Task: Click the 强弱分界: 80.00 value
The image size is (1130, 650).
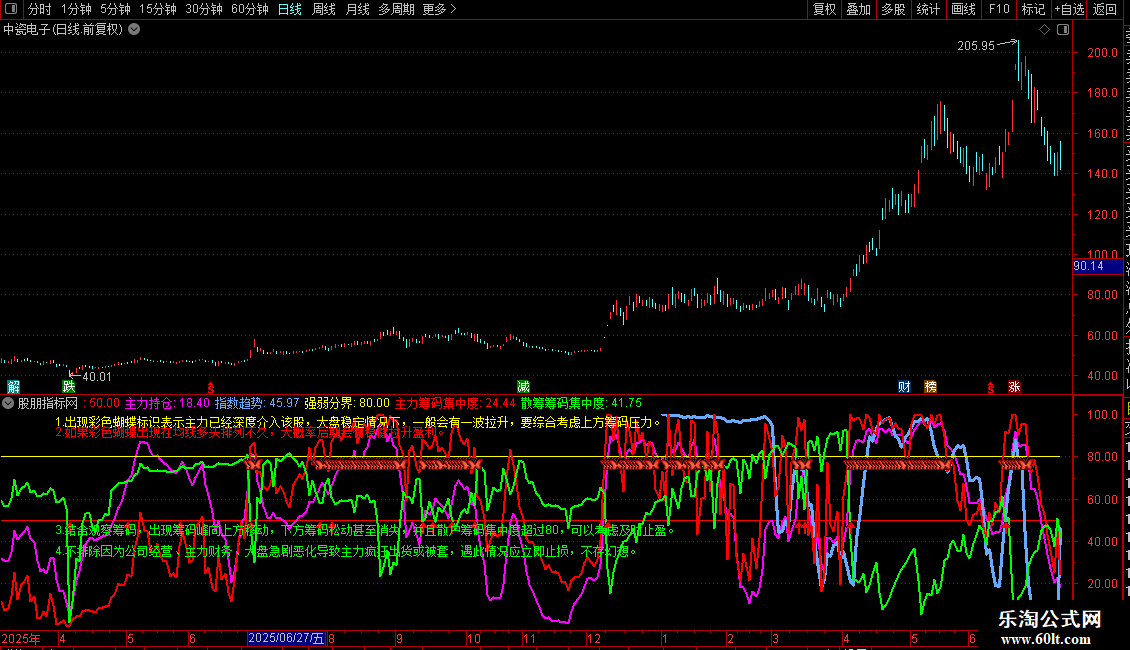Action: tap(347, 404)
